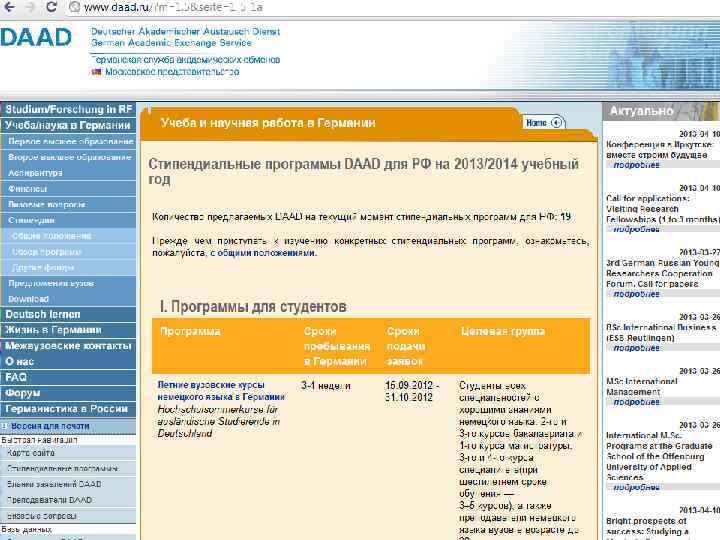Click the DAAD logo
Viewport: 720px width, 540px height.
point(36,37)
